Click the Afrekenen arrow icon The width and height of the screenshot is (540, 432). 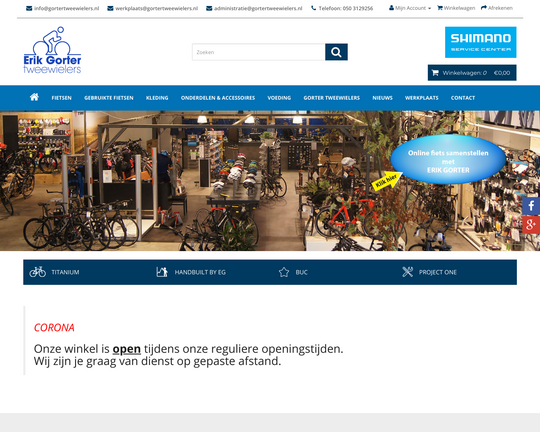click(x=484, y=8)
